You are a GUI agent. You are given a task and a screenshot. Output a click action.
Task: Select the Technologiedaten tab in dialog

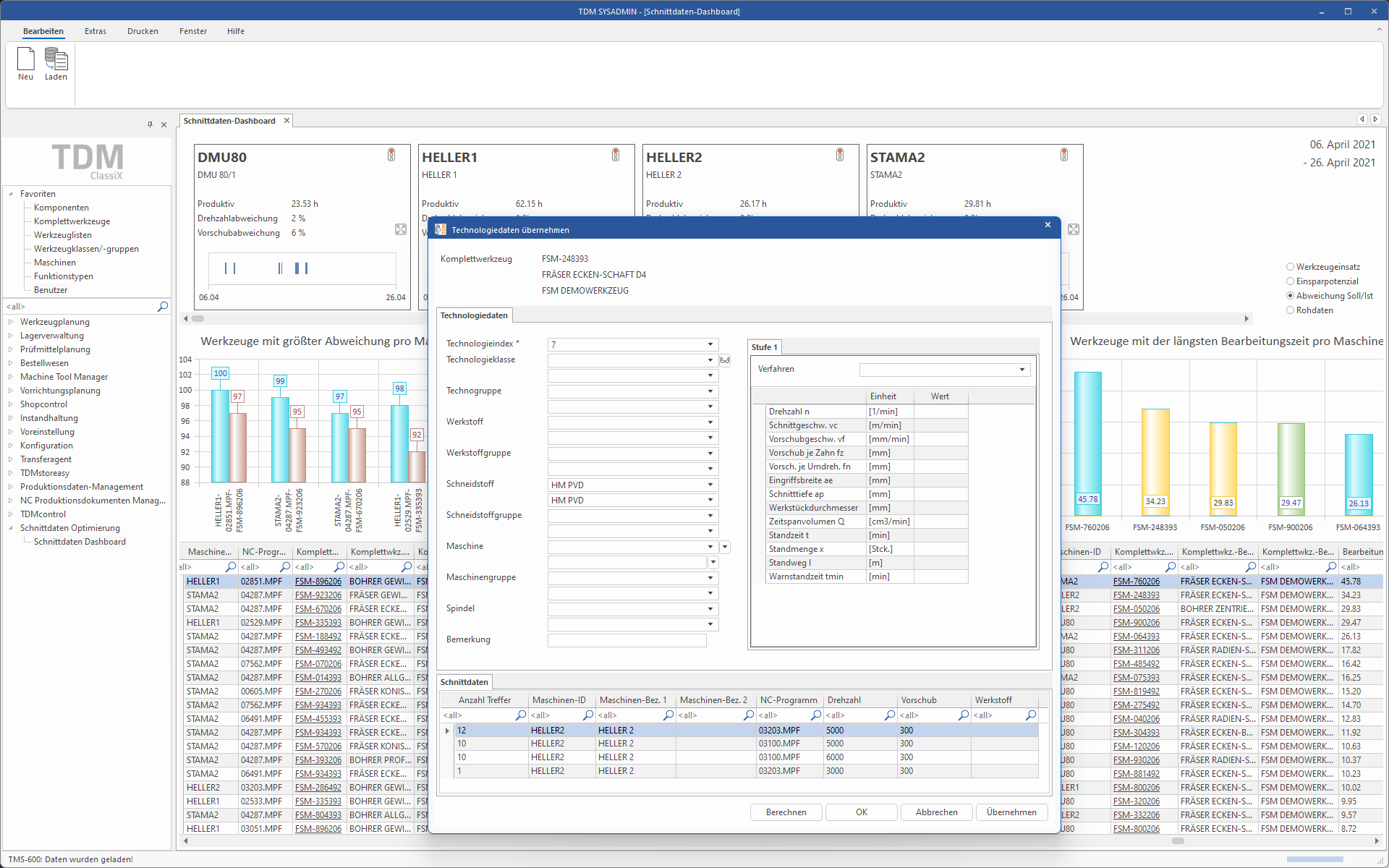point(474,315)
